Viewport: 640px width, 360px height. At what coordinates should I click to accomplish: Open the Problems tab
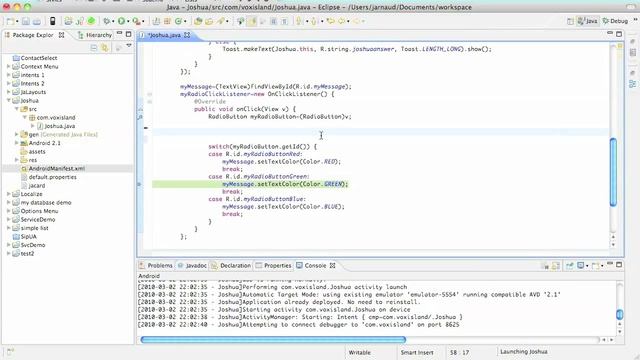[x=156, y=266]
